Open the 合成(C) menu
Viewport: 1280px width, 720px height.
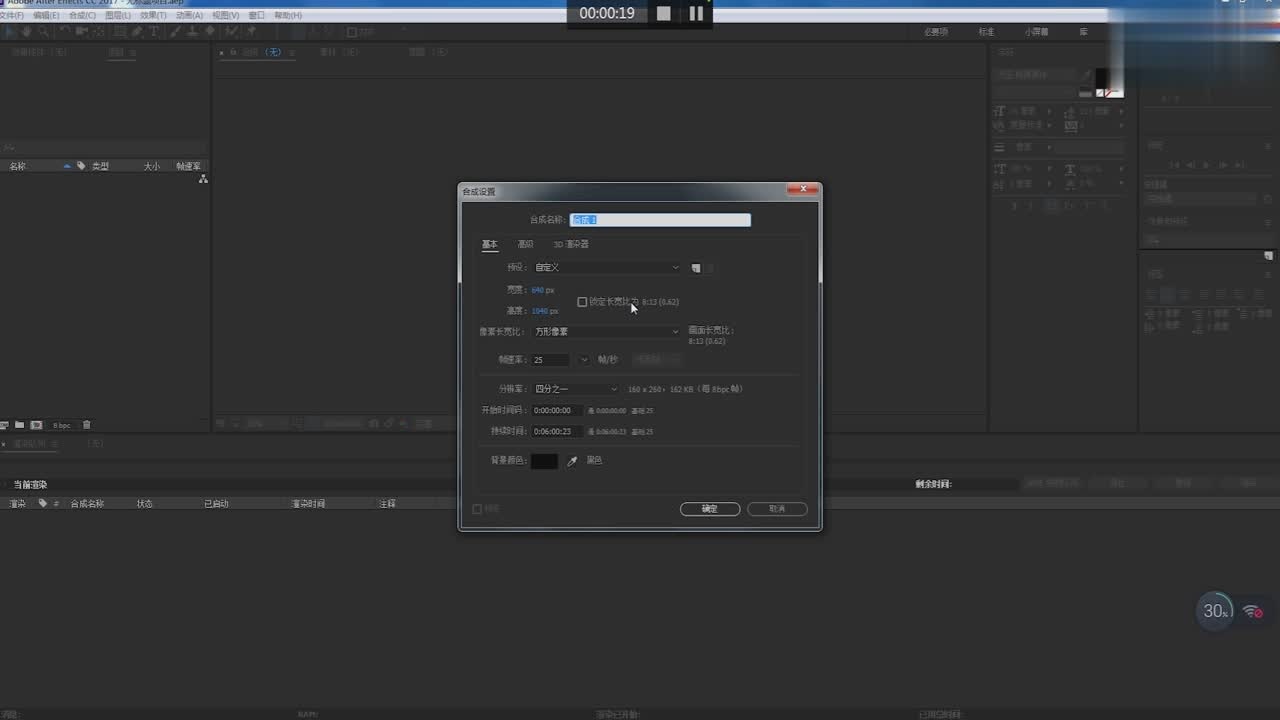pyautogui.click(x=82, y=16)
